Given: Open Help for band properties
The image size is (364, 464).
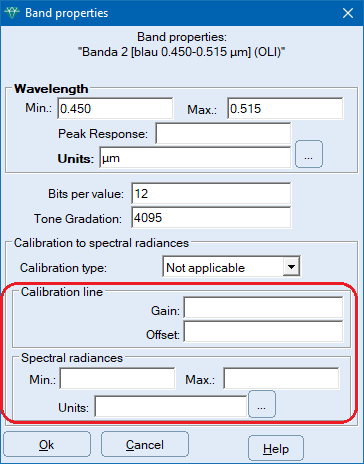Looking at the screenshot, I should click(x=276, y=449).
